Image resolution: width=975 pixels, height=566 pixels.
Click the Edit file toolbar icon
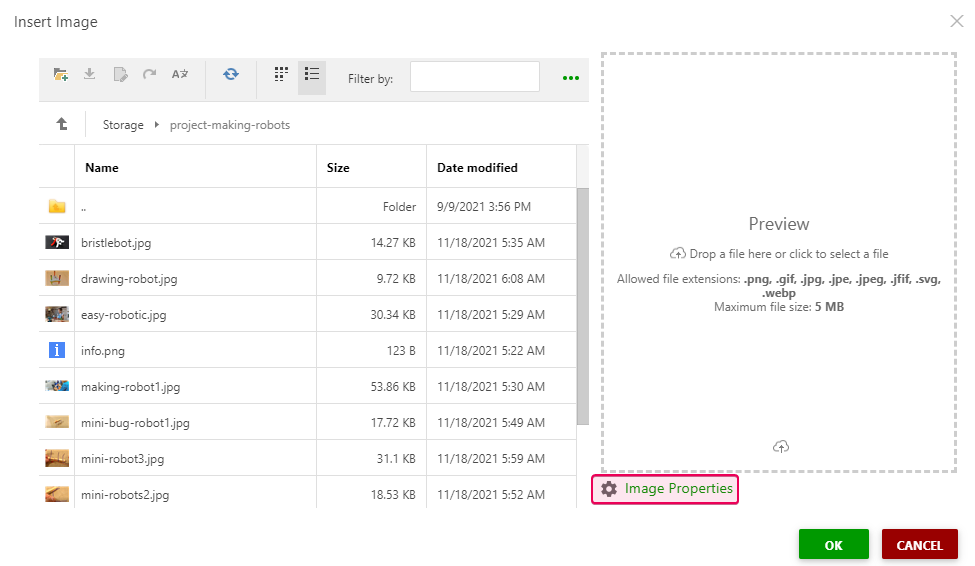pos(120,75)
